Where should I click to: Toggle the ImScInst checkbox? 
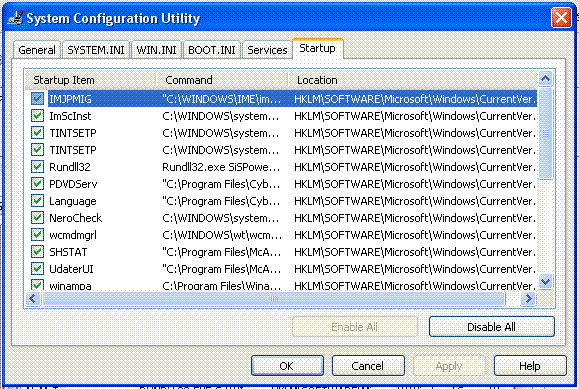click(37, 116)
